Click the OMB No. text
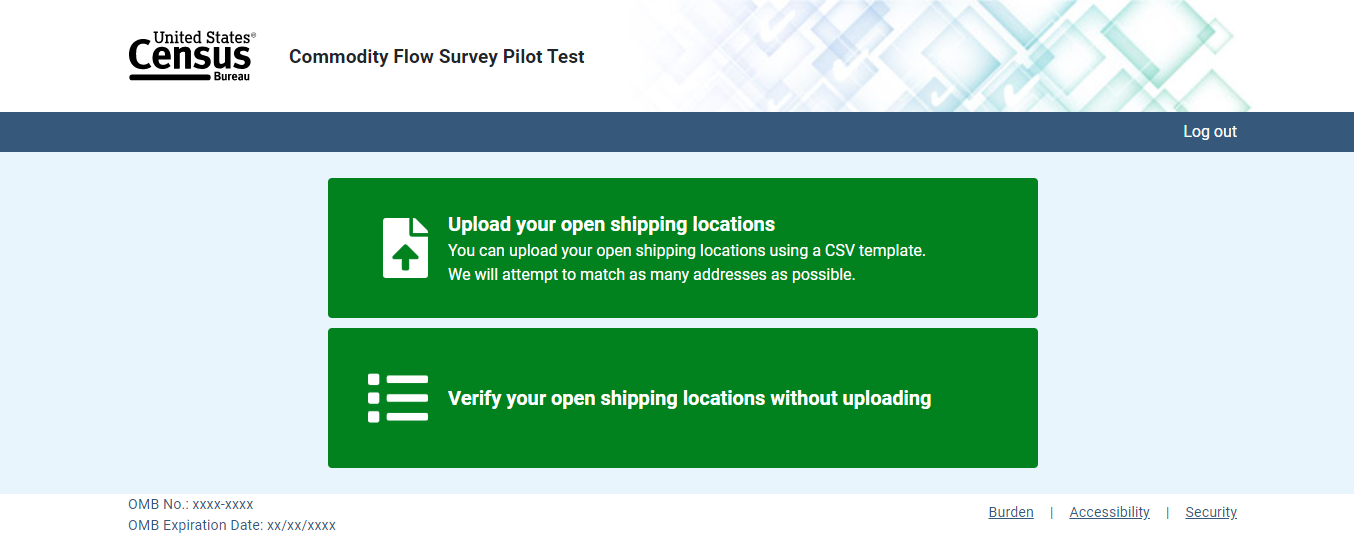The height and width of the screenshot is (540, 1354). [x=190, y=504]
